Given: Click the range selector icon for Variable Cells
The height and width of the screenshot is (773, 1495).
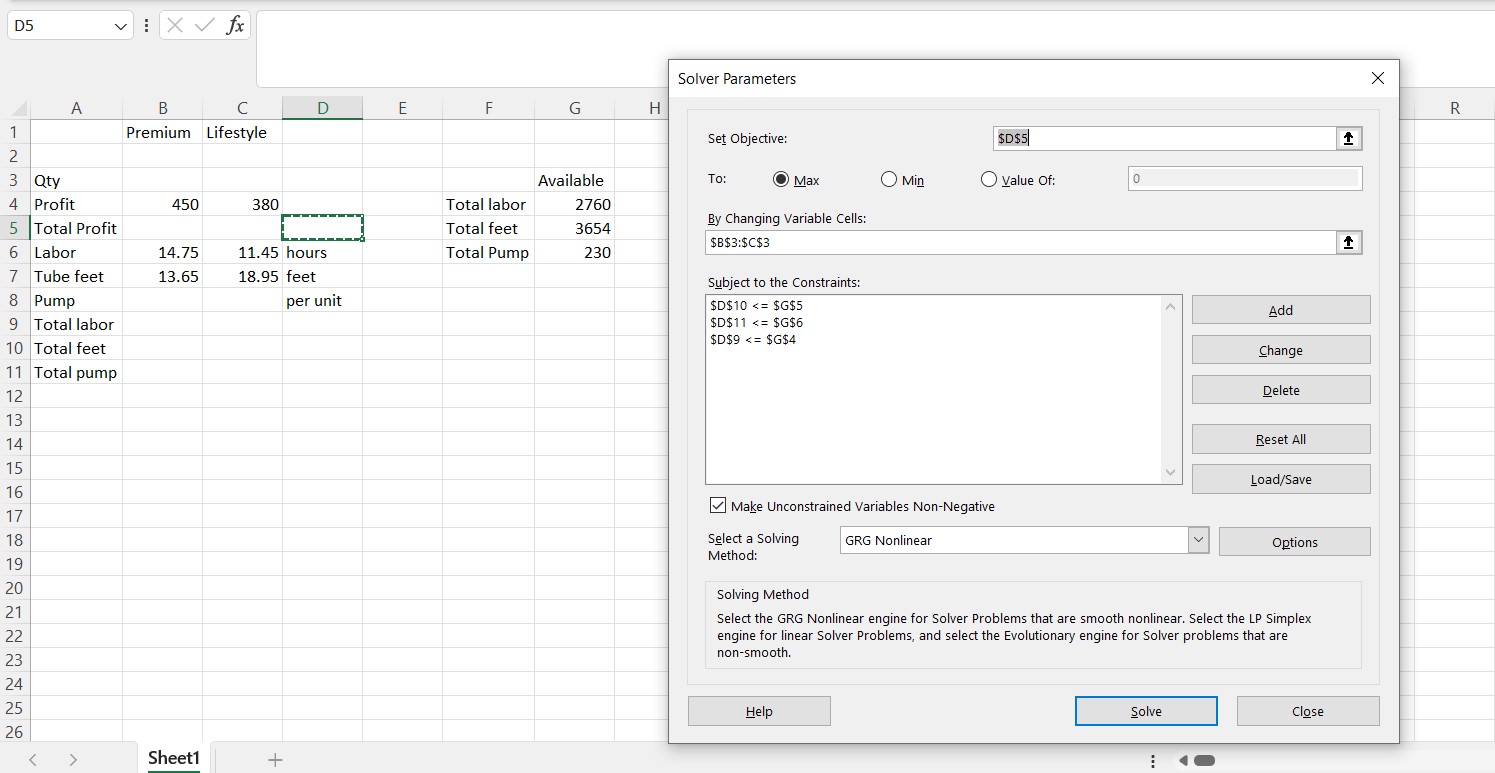Looking at the screenshot, I should click(1349, 242).
